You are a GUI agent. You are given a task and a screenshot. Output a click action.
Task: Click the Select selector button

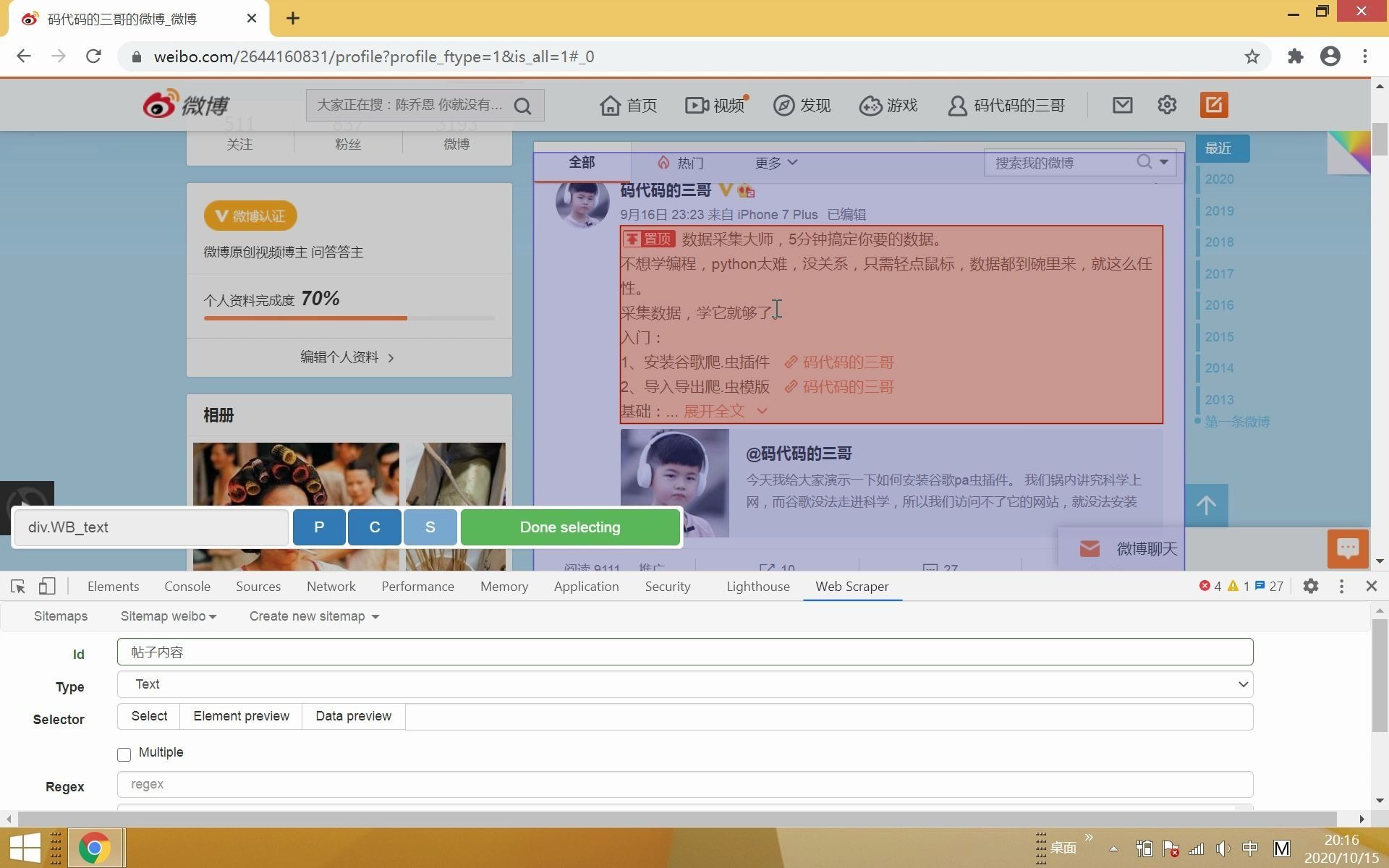(149, 716)
